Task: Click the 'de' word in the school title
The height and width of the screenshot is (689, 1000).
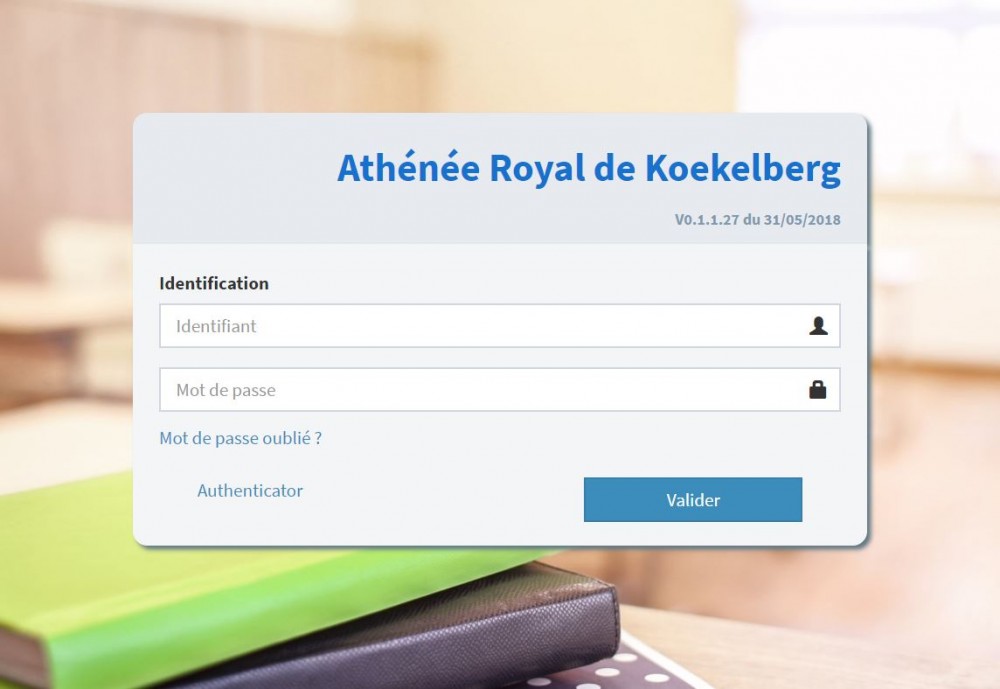Action: [615, 168]
